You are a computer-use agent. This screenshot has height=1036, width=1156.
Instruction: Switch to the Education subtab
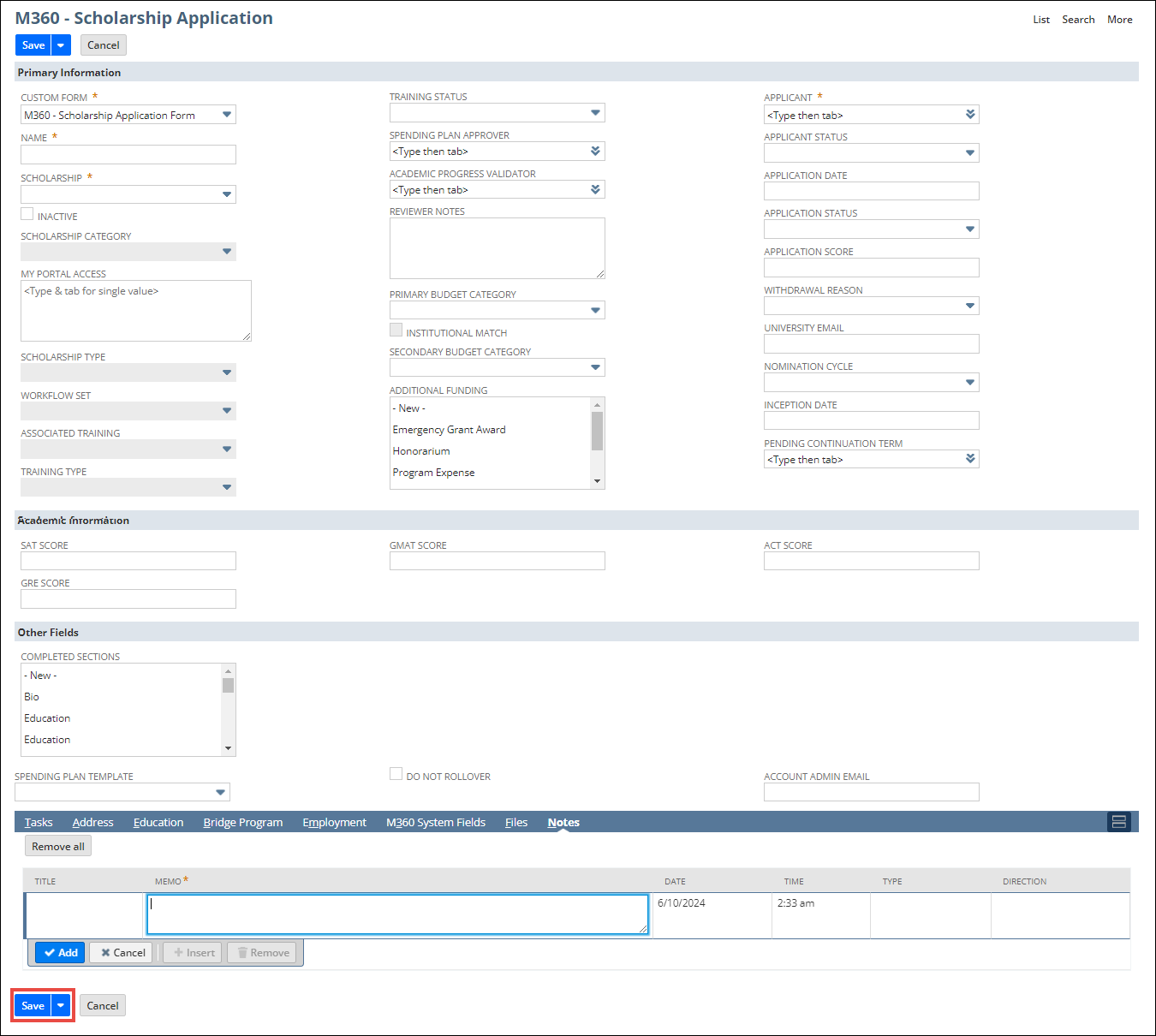pos(158,822)
